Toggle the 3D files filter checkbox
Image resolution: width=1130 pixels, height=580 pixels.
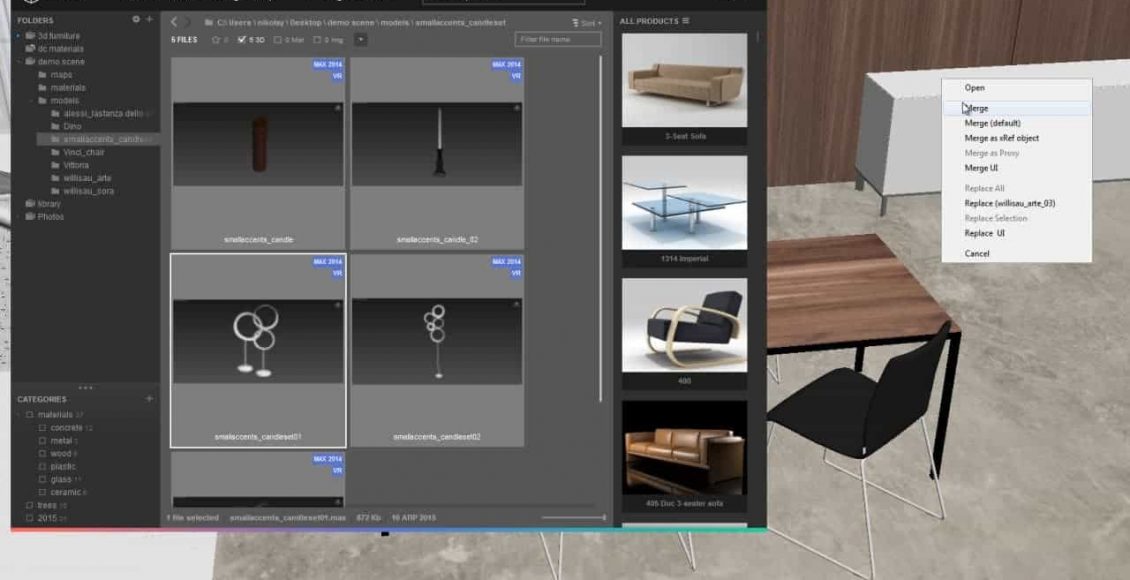(x=243, y=40)
